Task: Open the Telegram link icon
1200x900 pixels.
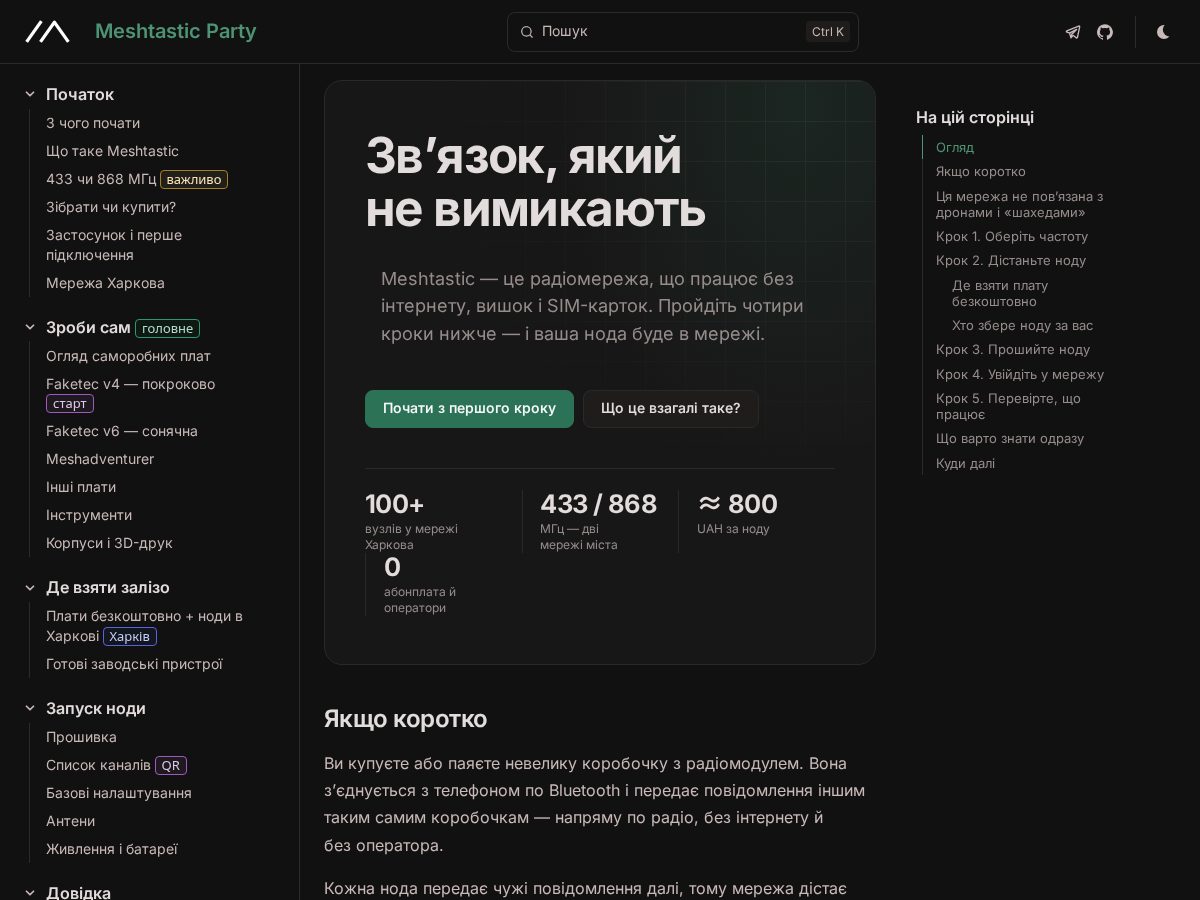Action: [x=1073, y=32]
